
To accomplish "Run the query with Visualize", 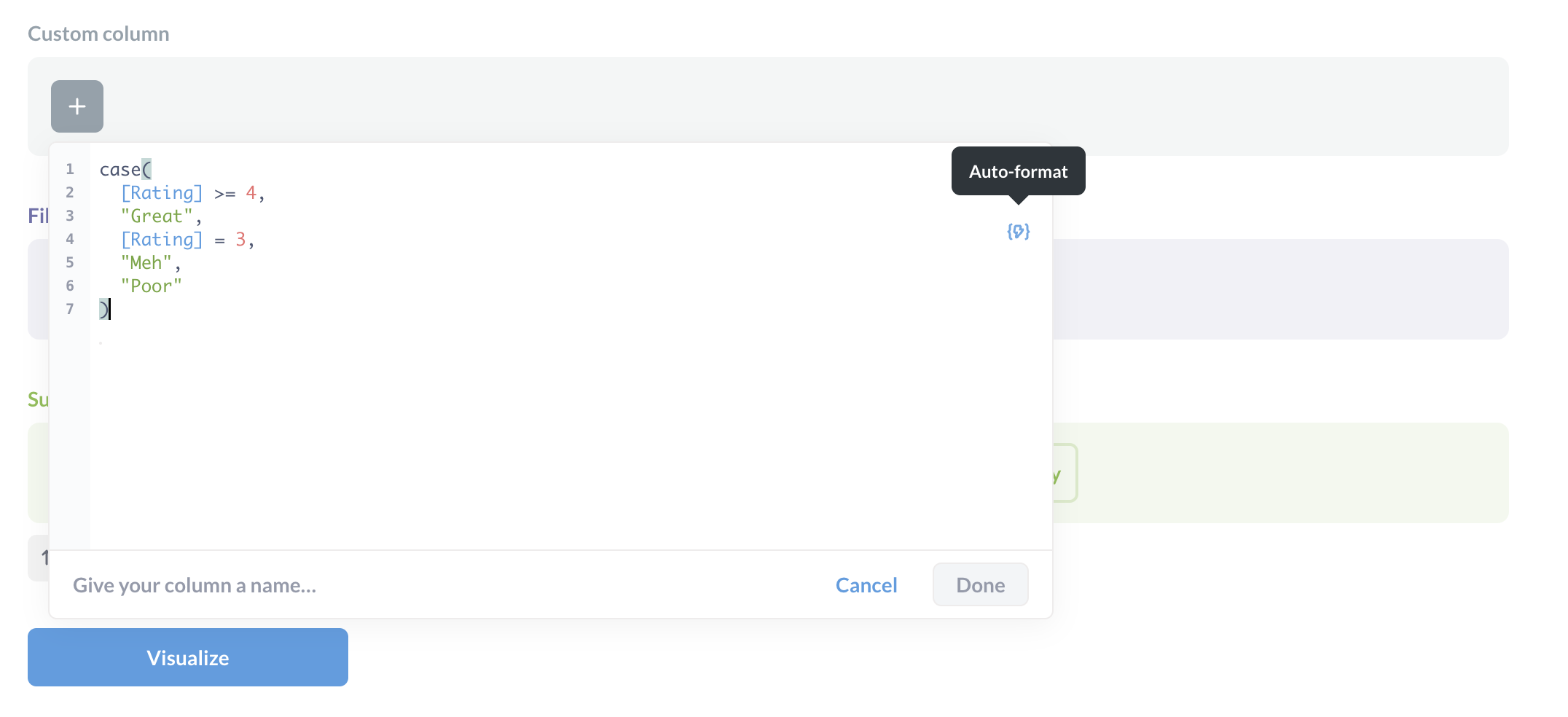I will coord(188,657).
